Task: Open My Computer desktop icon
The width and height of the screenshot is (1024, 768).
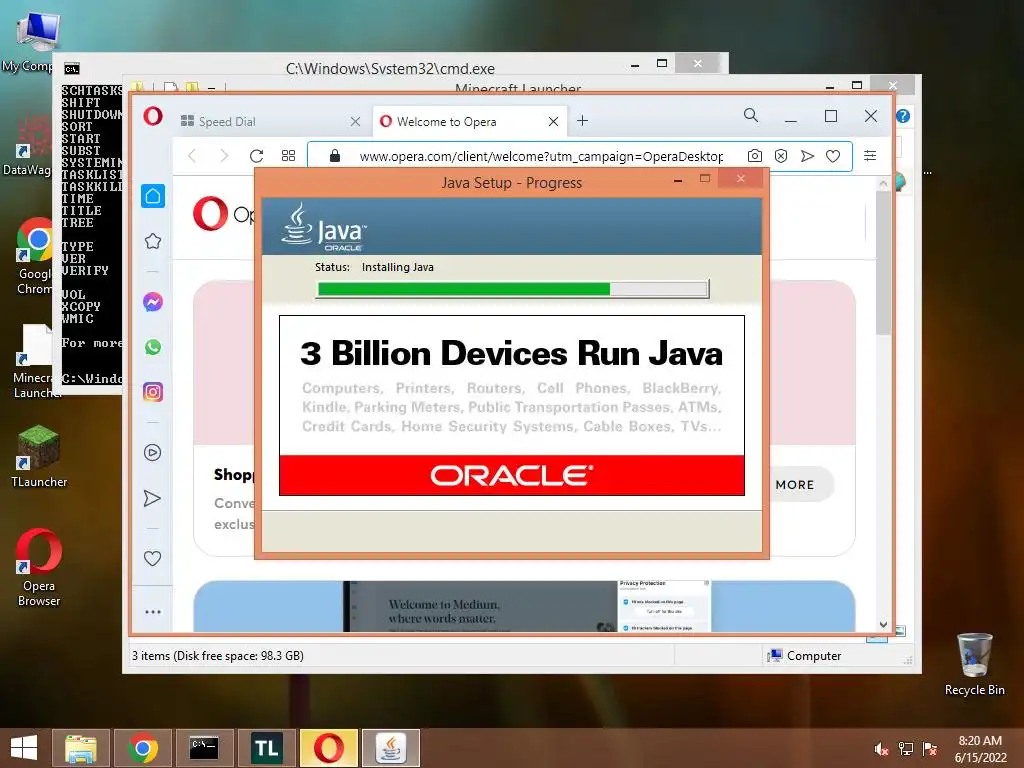Action: [36, 39]
